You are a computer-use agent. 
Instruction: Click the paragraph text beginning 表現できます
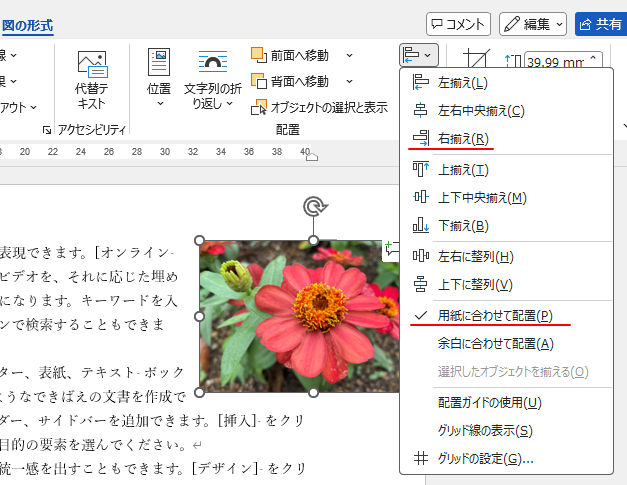pos(87,252)
